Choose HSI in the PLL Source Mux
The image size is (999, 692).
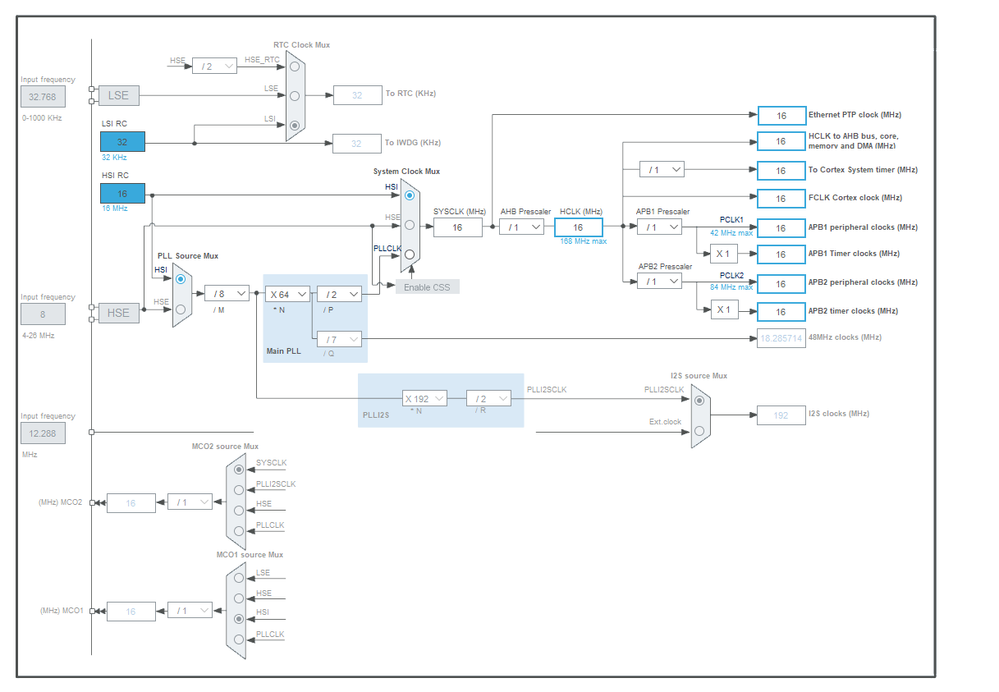(x=181, y=279)
